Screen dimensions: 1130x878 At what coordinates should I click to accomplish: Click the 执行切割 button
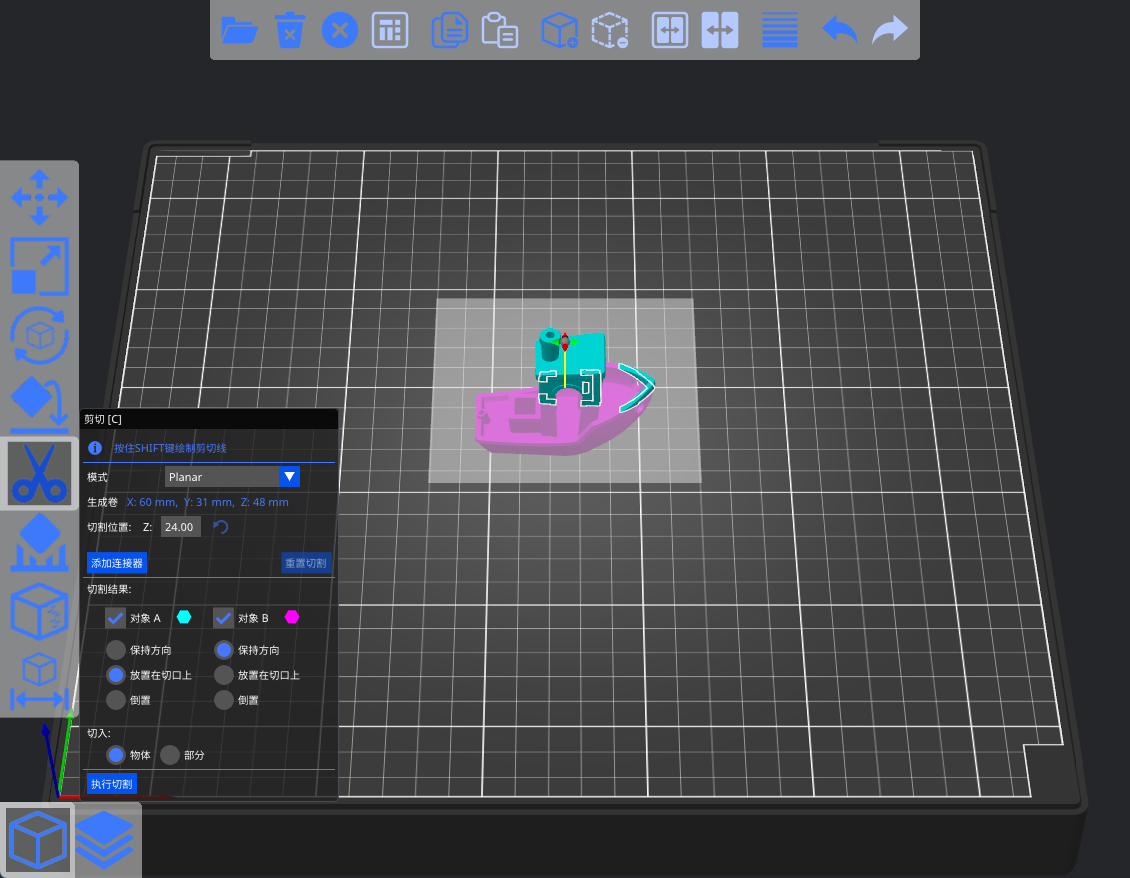(x=112, y=784)
